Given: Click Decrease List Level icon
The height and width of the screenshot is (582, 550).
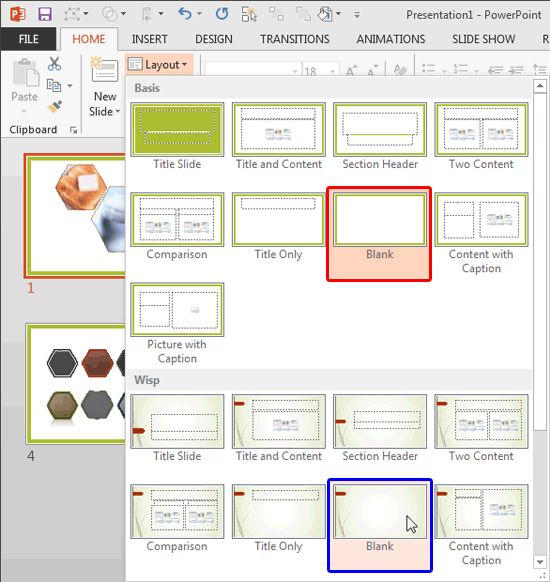Looking at the screenshot, I should (x=495, y=69).
